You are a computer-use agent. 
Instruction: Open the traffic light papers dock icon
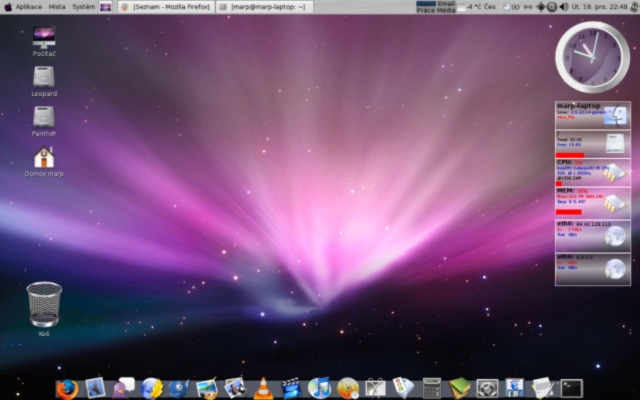[403, 388]
